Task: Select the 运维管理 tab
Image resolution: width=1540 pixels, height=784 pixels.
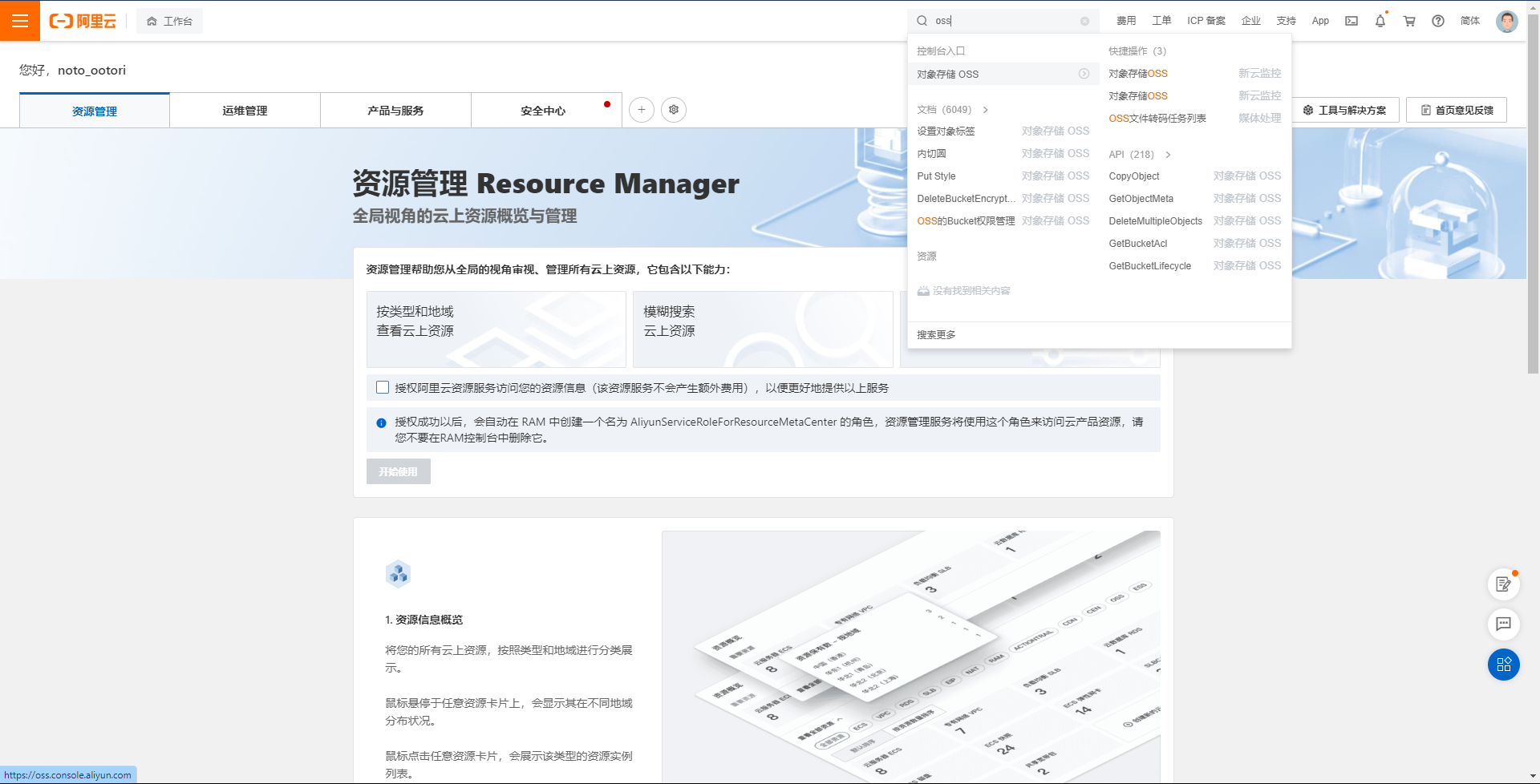Action: [x=245, y=111]
